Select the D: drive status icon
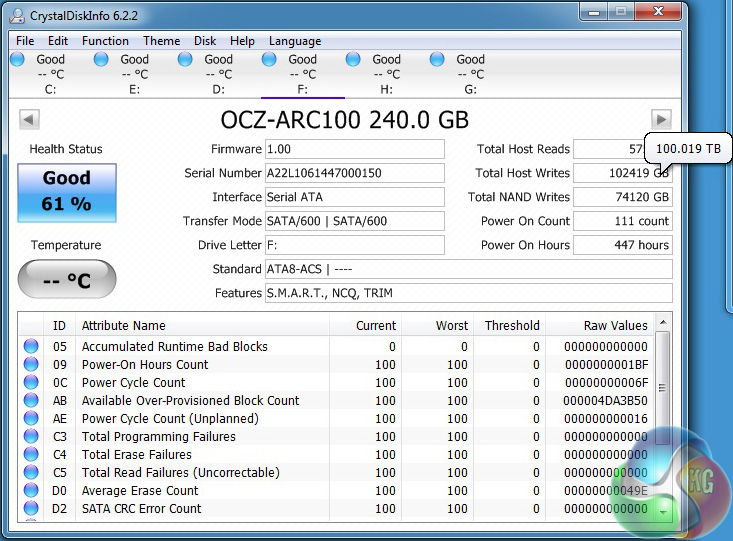The height and width of the screenshot is (541, 733). pyautogui.click(x=185, y=60)
